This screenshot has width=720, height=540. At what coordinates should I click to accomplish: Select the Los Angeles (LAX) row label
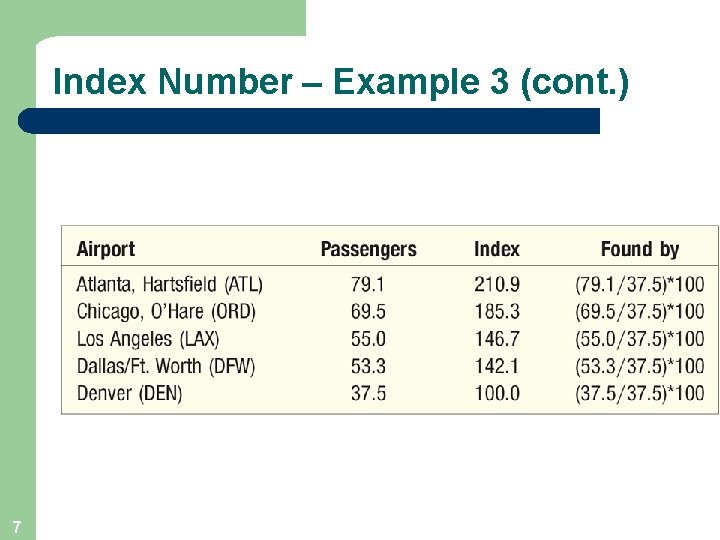coord(148,339)
